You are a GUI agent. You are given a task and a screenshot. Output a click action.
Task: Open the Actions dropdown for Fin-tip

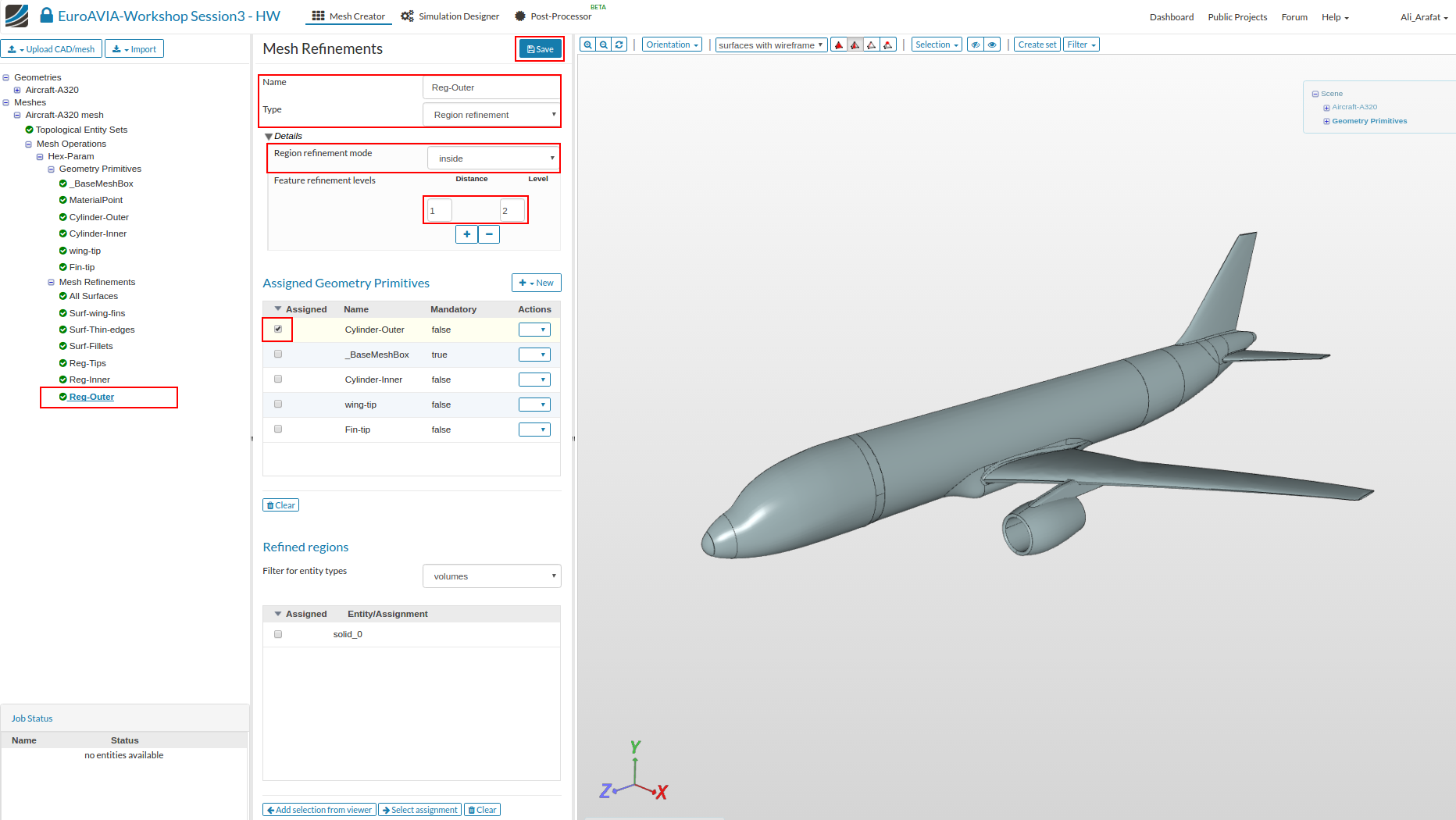tap(534, 430)
